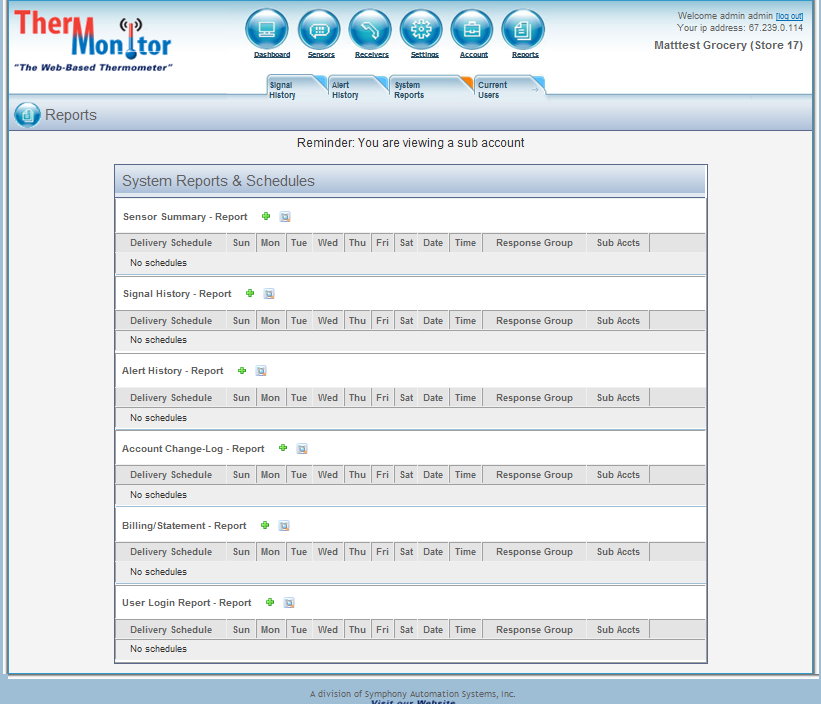The image size is (821, 704).
Task: Open the Account briefcase icon
Action: pos(472,29)
